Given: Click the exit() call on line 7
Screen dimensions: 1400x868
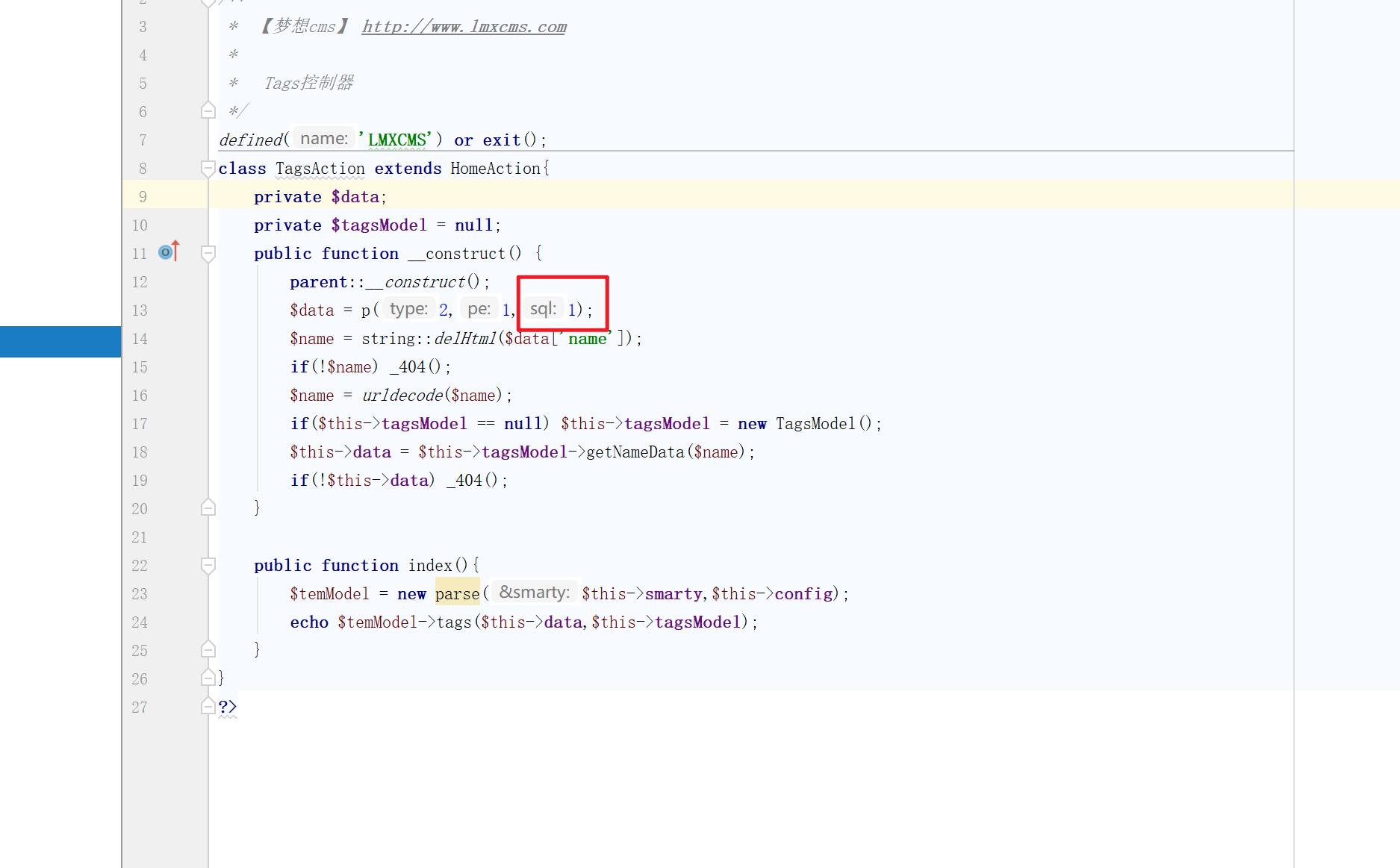Looking at the screenshot, I should click(x=509, y=140).
